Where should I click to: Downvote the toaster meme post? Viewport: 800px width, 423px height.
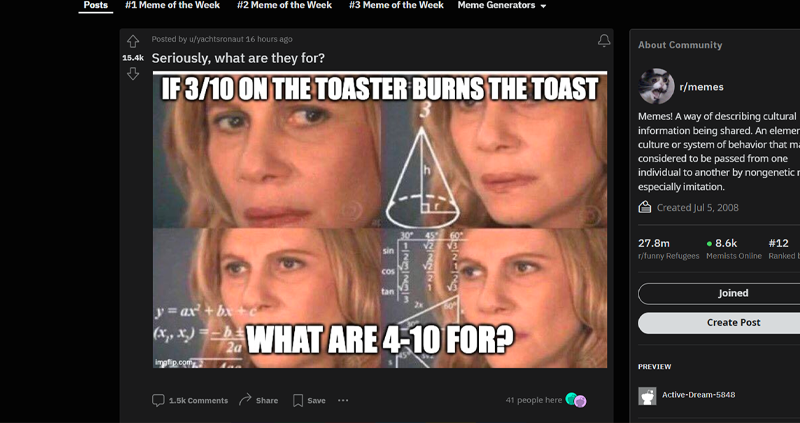[x=133, y=74]
